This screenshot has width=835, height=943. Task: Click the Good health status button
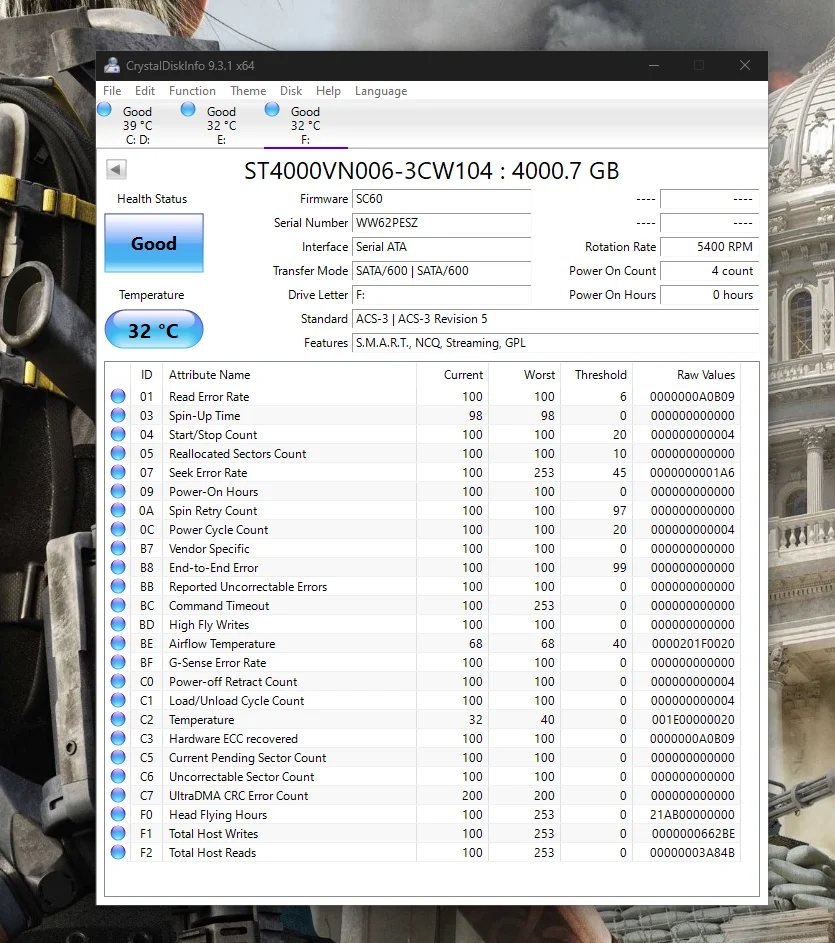(x=154, y=244)
